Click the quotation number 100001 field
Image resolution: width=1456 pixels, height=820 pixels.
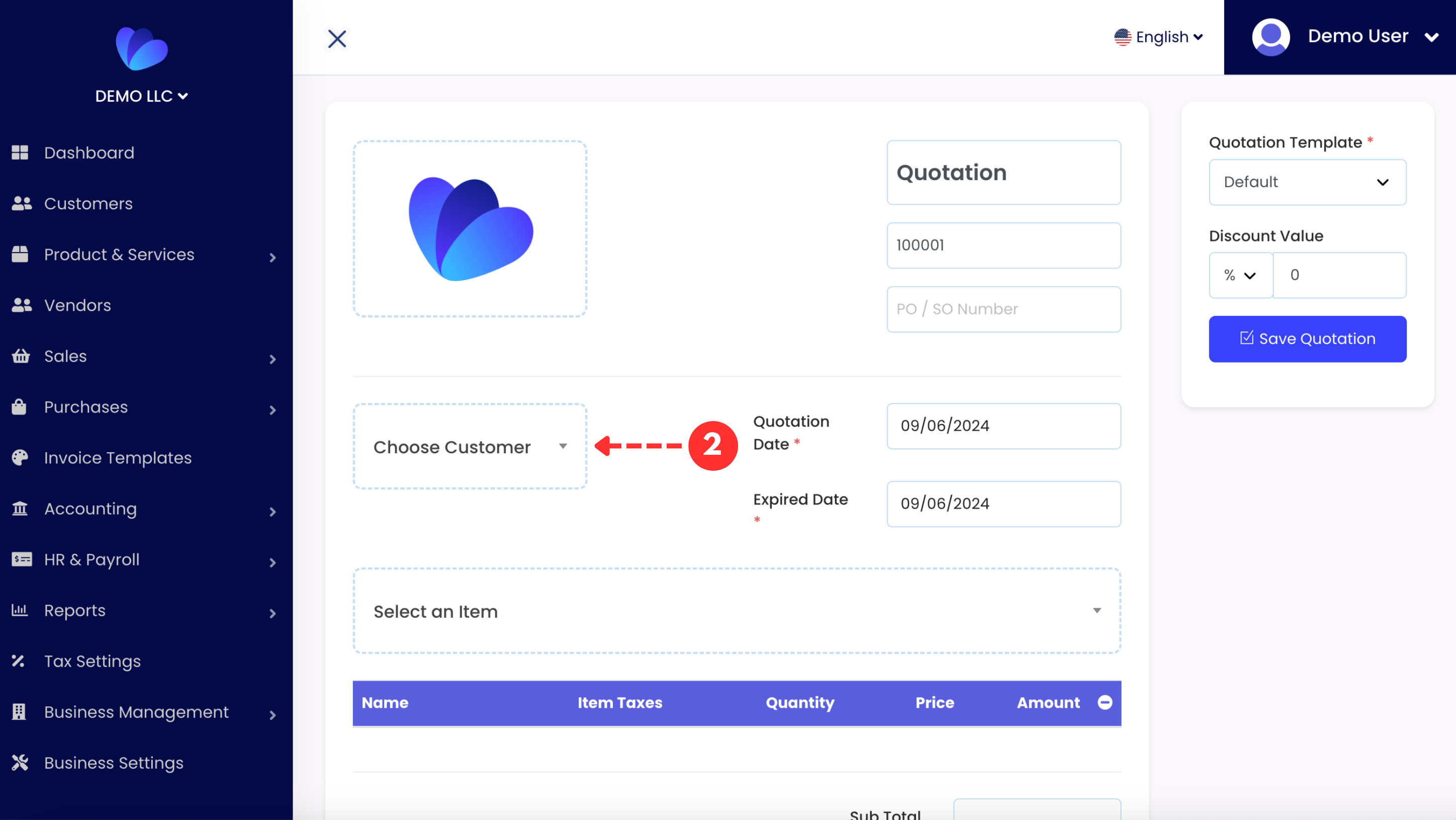tap(1004, 245)
